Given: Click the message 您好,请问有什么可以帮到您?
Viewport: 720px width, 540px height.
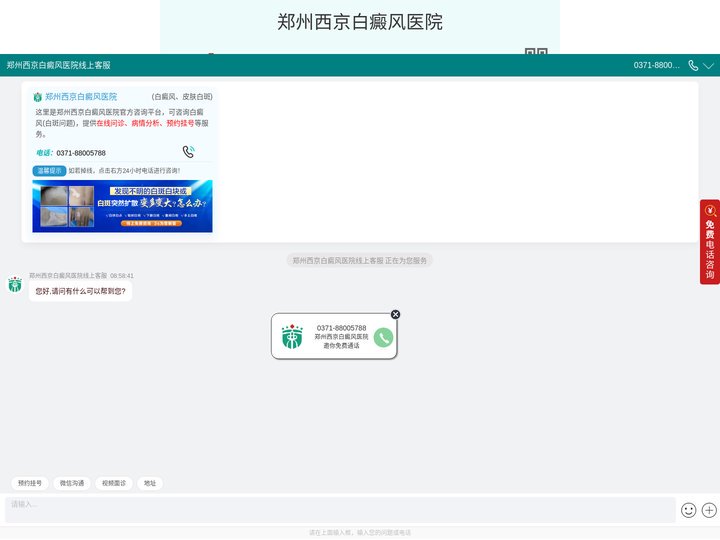Looking at the screenshot, I should 80,291.
